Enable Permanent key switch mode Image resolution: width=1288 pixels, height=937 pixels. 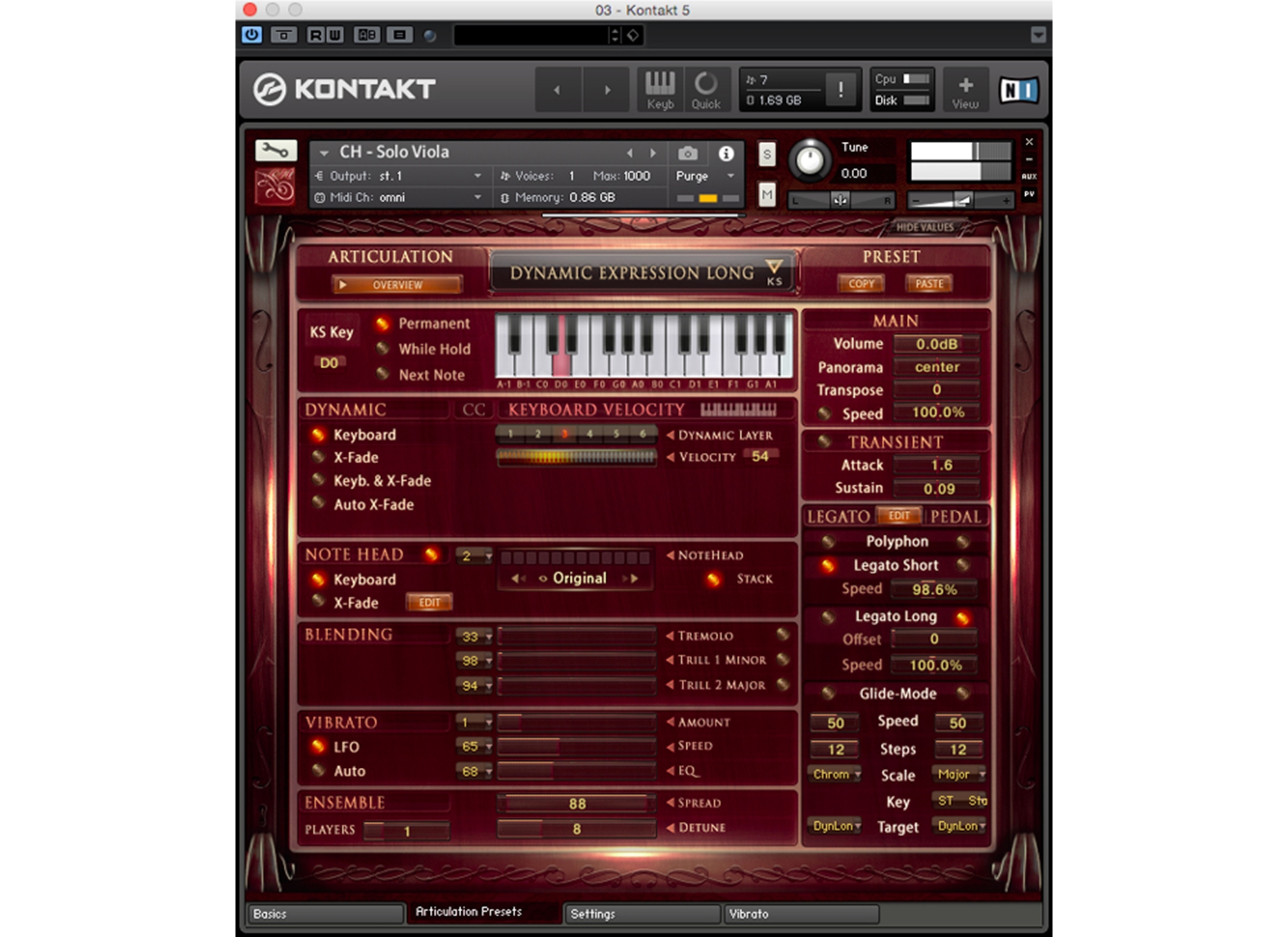click(x=382, y=323)
